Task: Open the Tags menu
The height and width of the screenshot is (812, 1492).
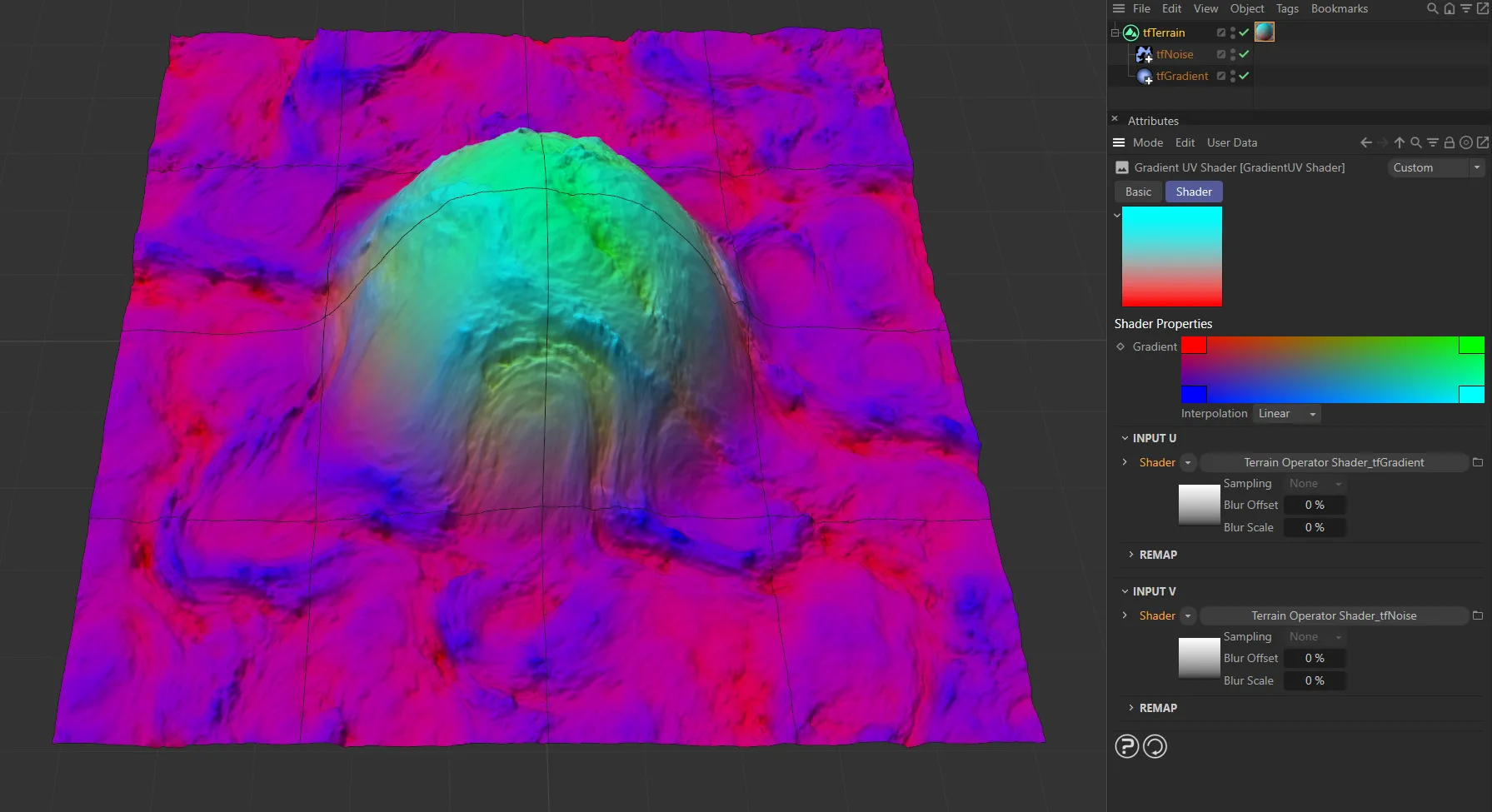Action: tap(1286, 8)
